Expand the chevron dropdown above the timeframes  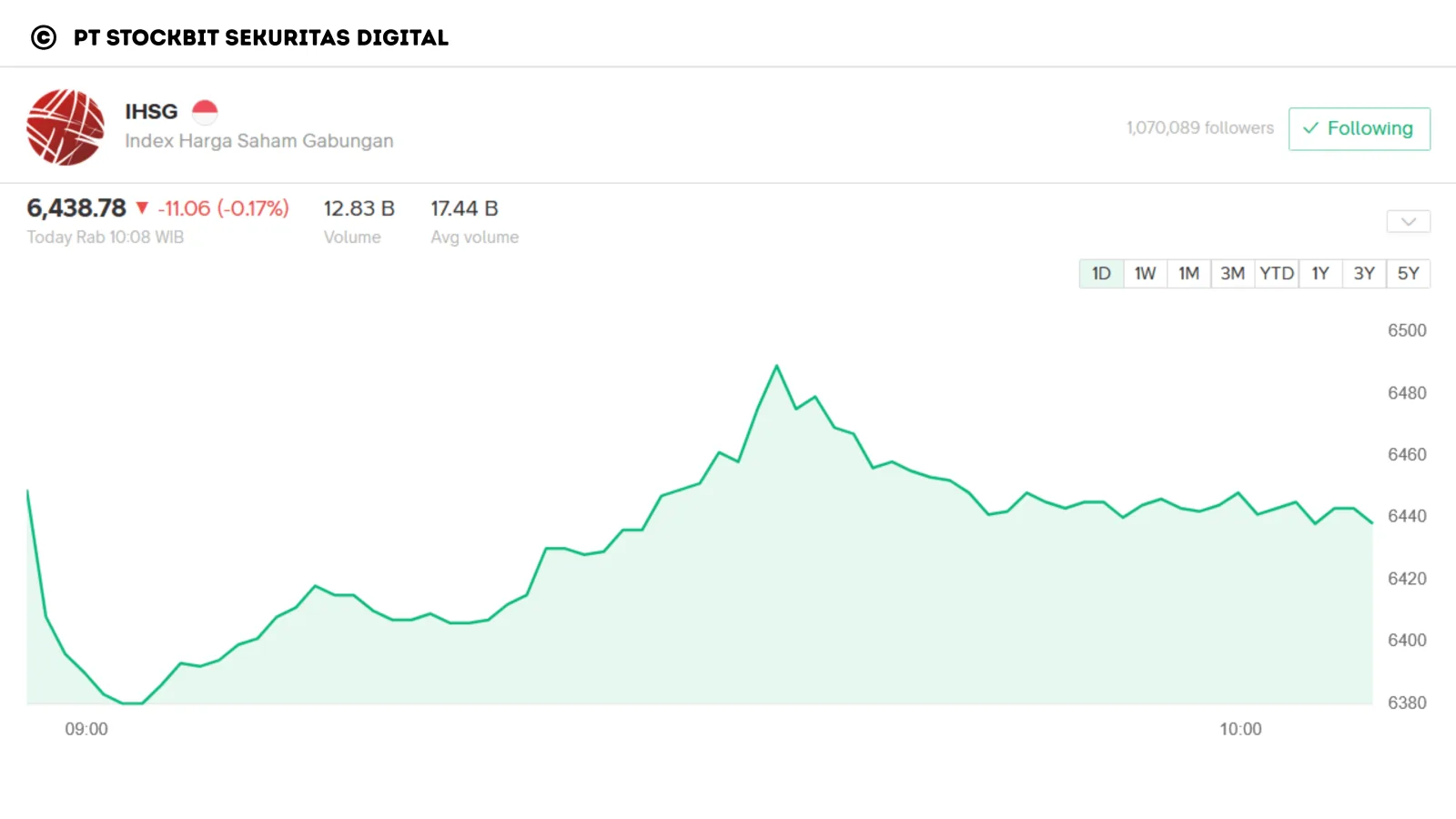point(1409,222)
